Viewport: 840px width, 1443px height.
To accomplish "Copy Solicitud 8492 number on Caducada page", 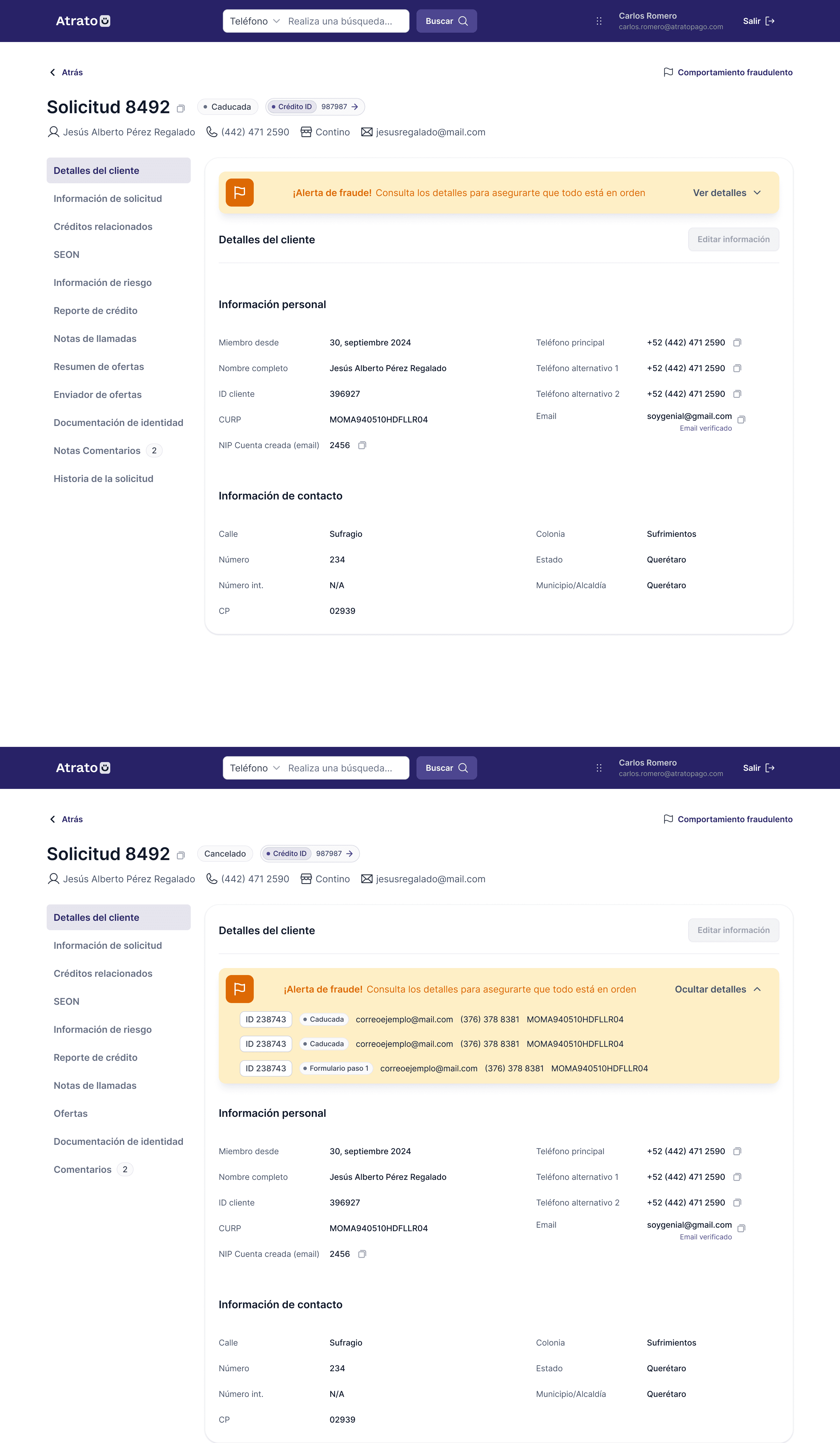I will (181, 109).
